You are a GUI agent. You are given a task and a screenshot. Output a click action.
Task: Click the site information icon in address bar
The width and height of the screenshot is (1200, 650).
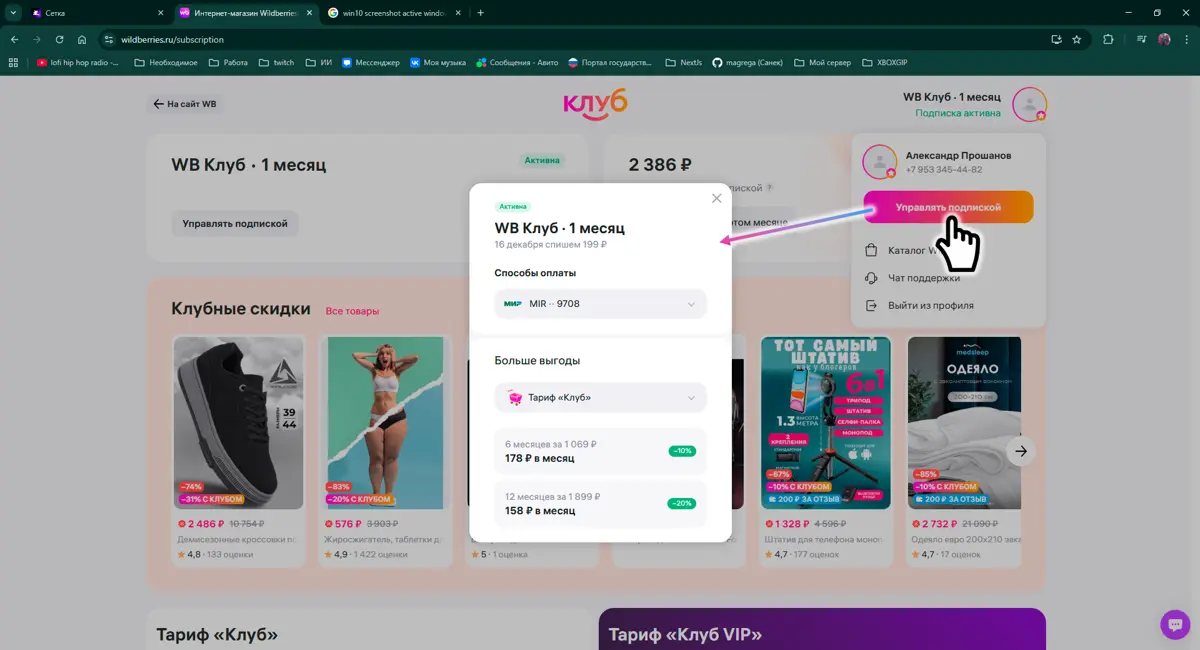pos(109,39)
